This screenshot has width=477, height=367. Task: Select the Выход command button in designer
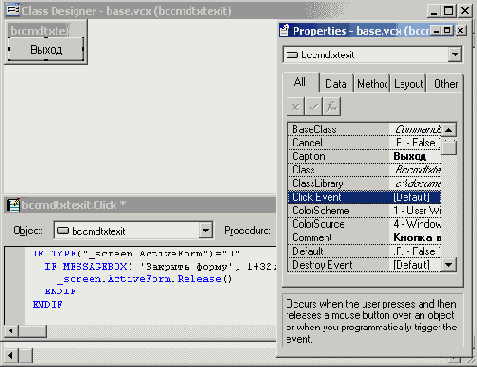click(46, 49)
